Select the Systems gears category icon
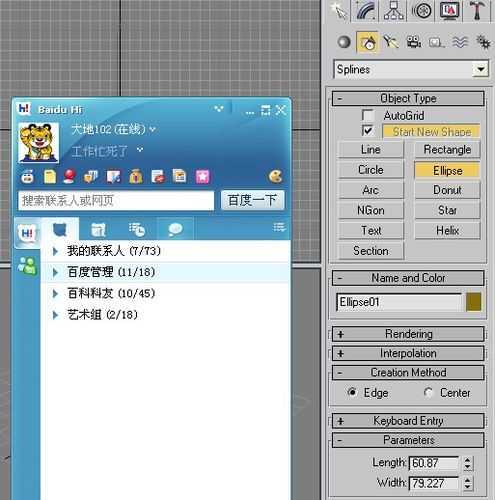 pyautogui.click(x=483, y=42)
